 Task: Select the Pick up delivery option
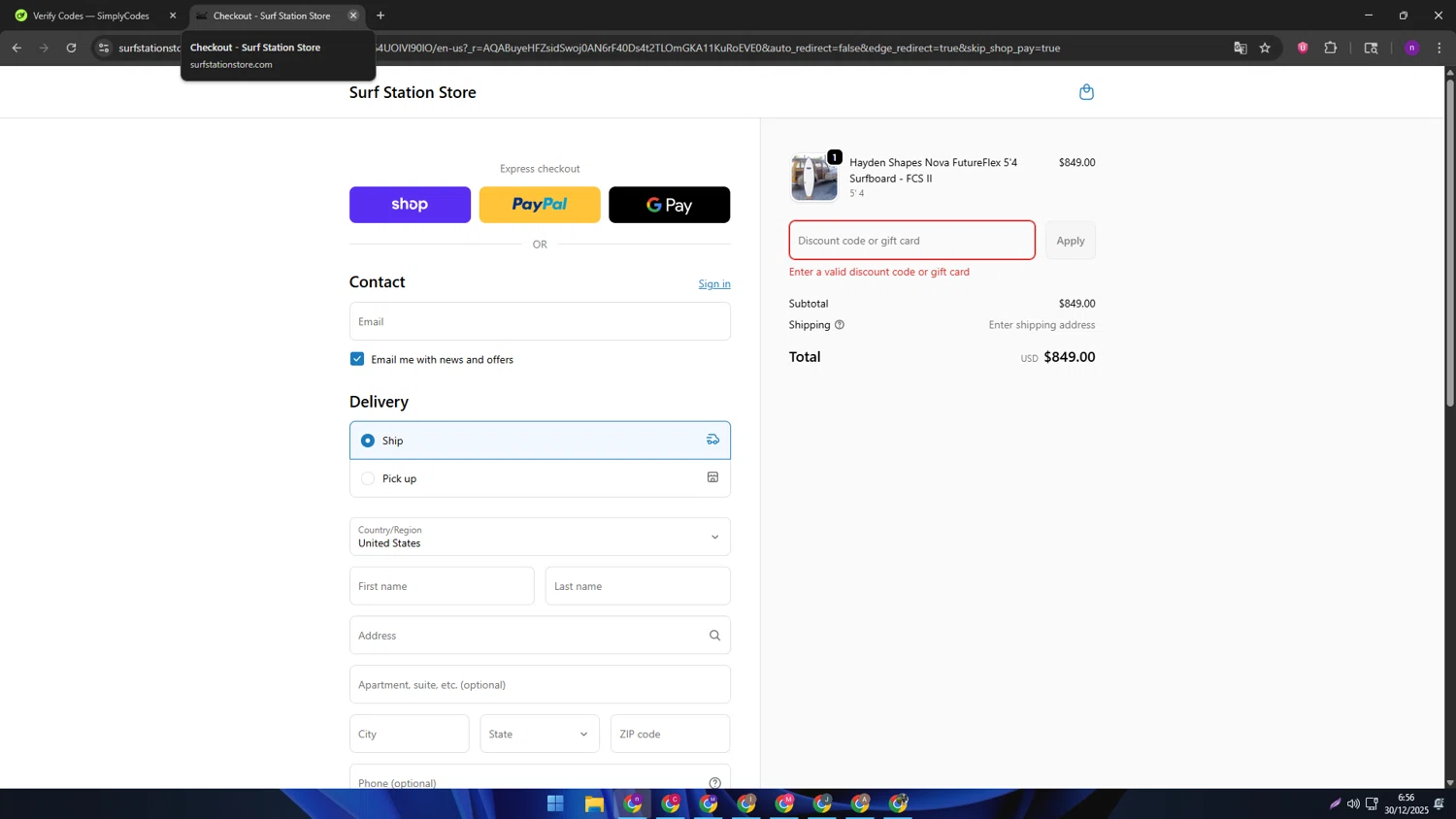540,478
